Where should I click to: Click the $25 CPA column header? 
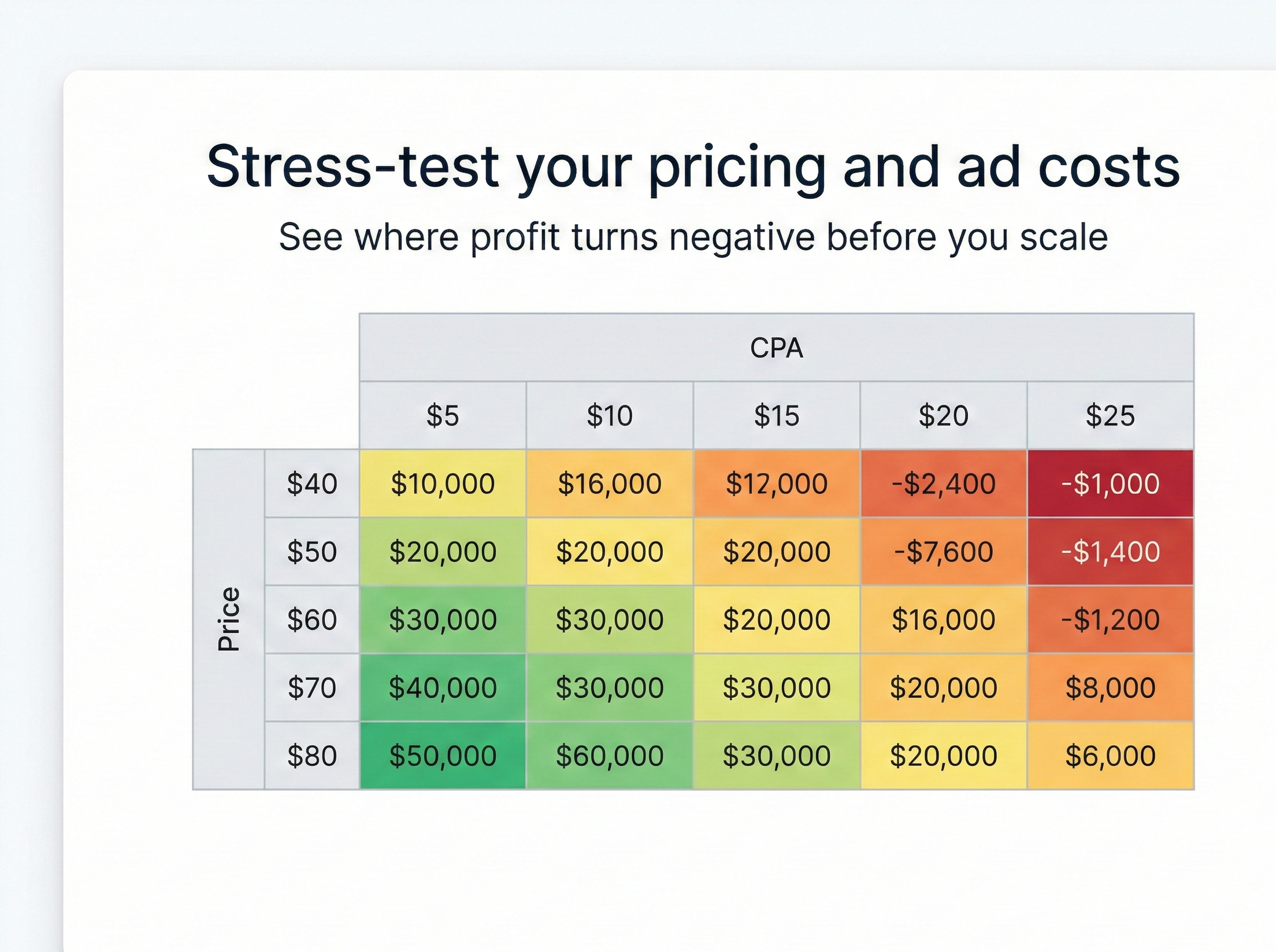point(1110,415)
